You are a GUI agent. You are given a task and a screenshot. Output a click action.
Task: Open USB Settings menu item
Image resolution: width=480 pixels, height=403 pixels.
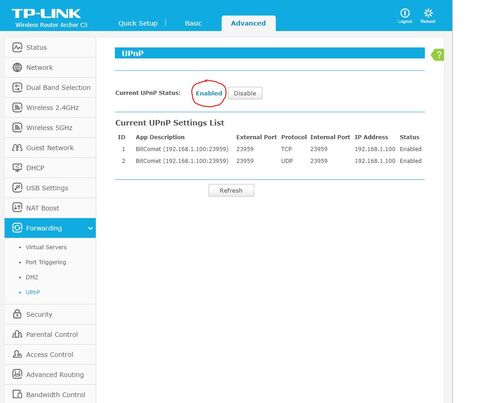[x=50, y=188]
